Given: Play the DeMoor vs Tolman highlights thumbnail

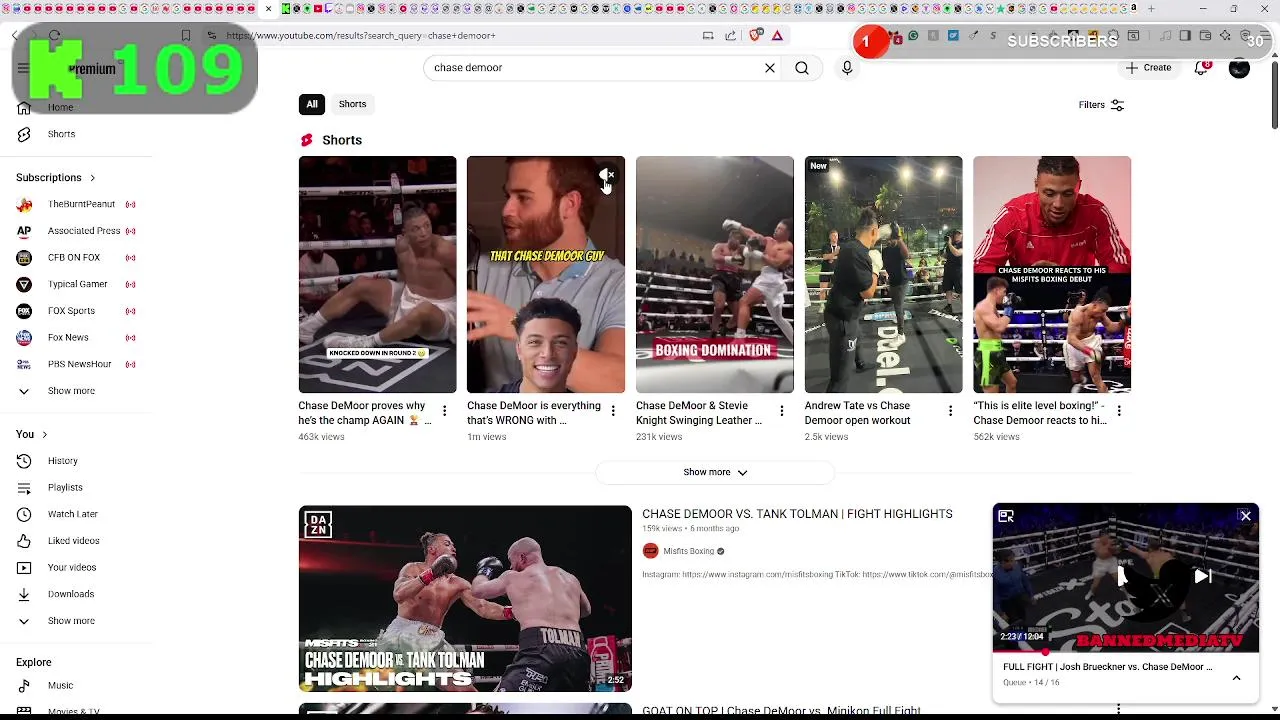Looking at the screenshot, I should coord(465,598).
